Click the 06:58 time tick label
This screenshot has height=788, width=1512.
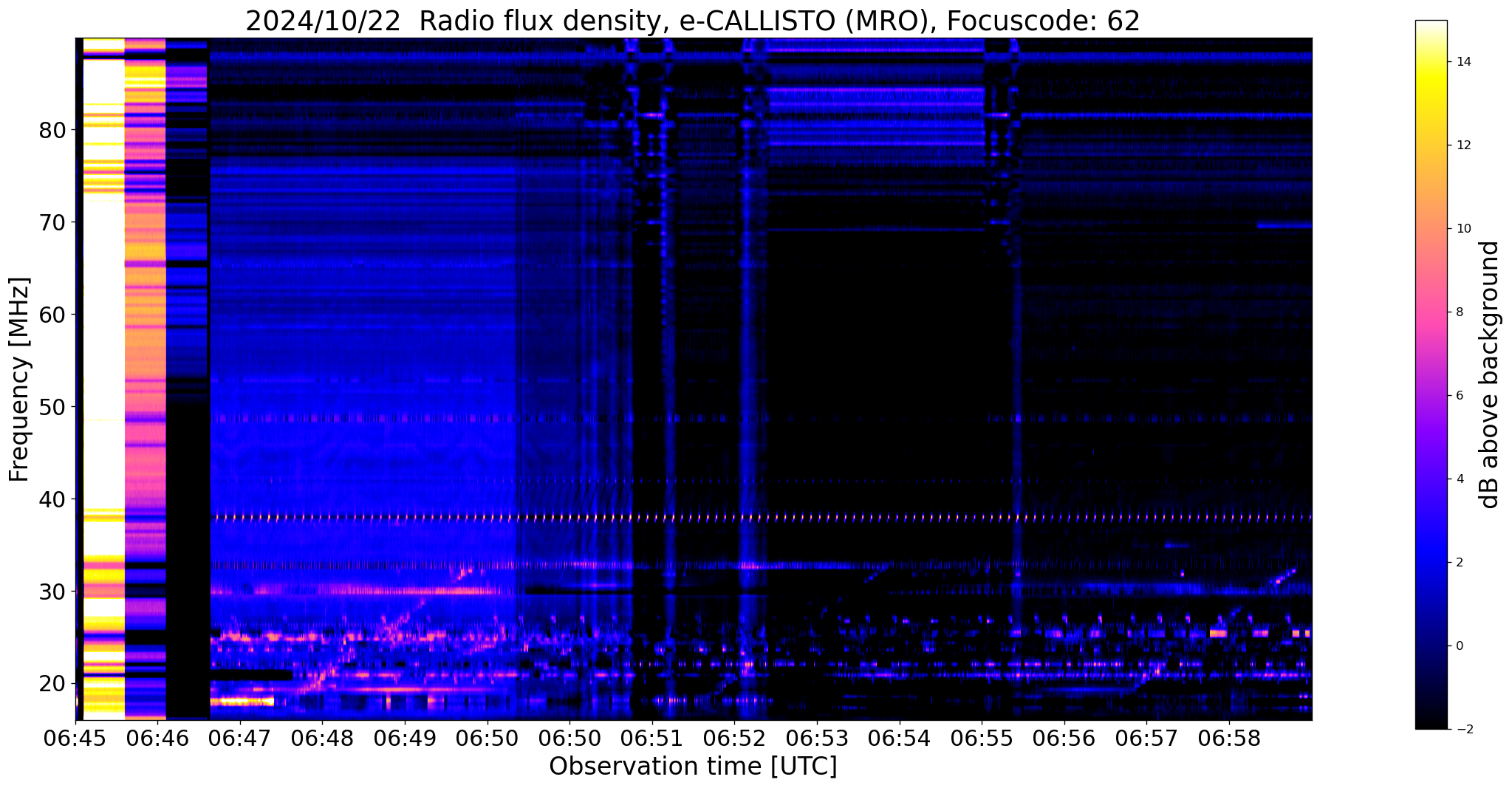[1230, 736]
